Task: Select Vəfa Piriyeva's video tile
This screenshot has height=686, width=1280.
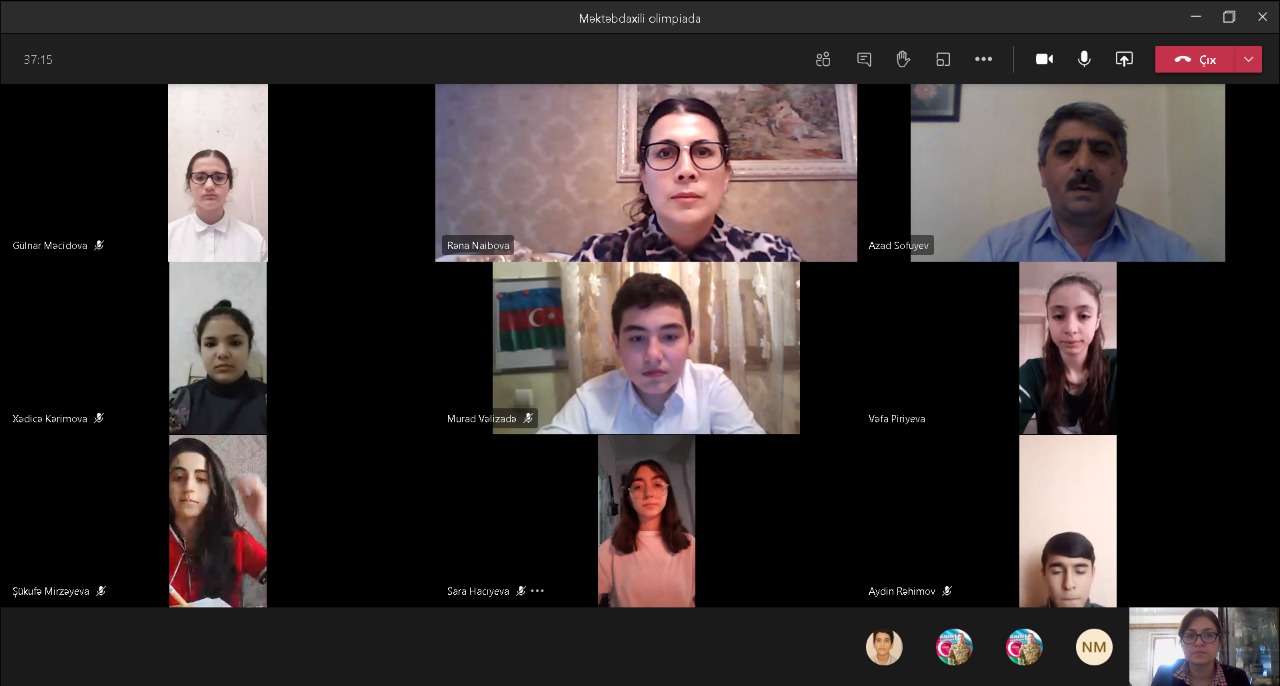Action: [1068, 348]
